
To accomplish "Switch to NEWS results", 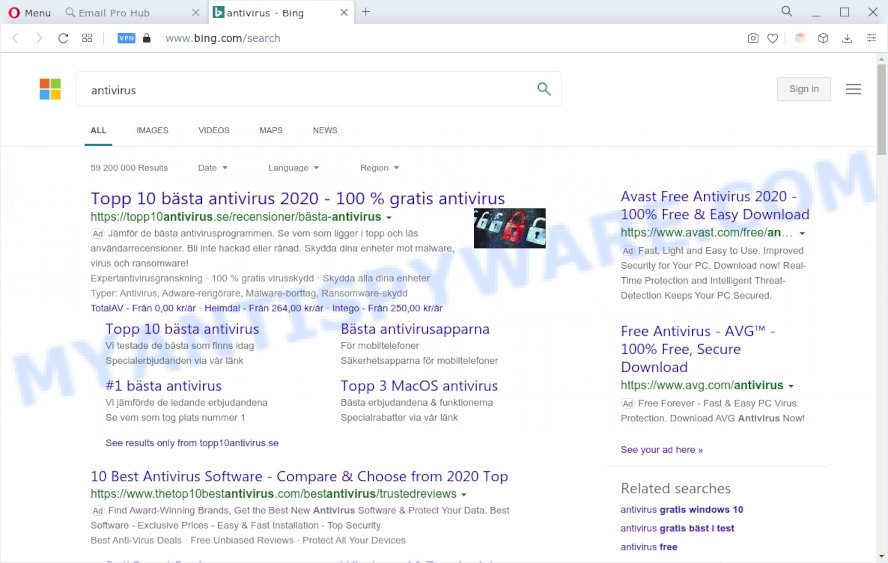I will [325, 130].
